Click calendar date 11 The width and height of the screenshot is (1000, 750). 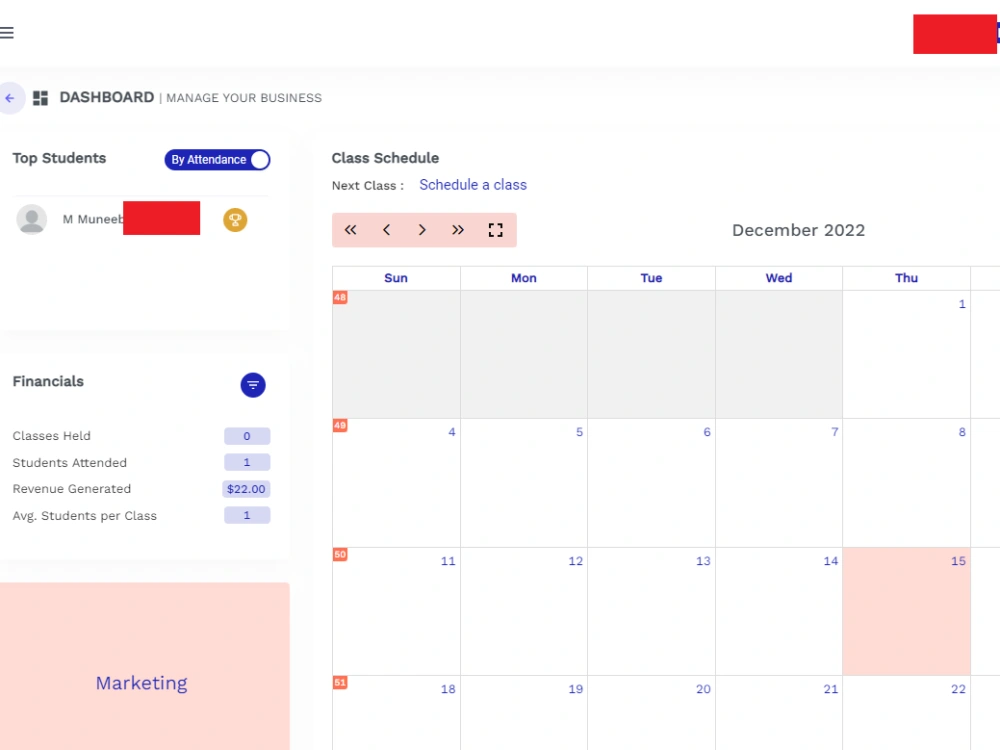pyautogui.click(x=448, y=561)
